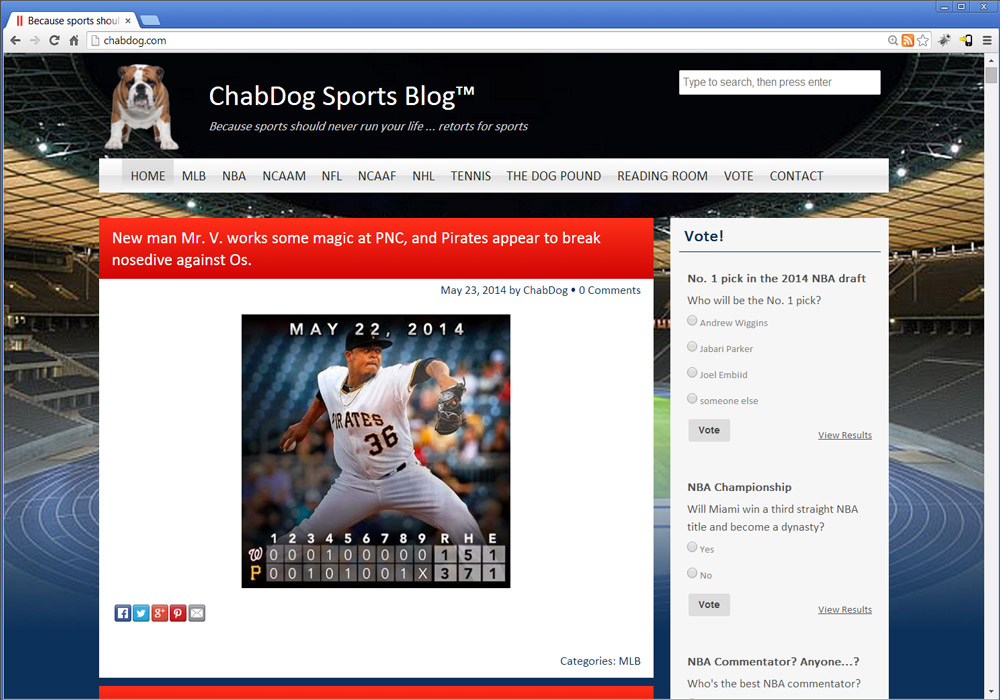The image size is (1000, 700).
Task: Click the 'May 23, 2014' post date
Action: (473, 290)
